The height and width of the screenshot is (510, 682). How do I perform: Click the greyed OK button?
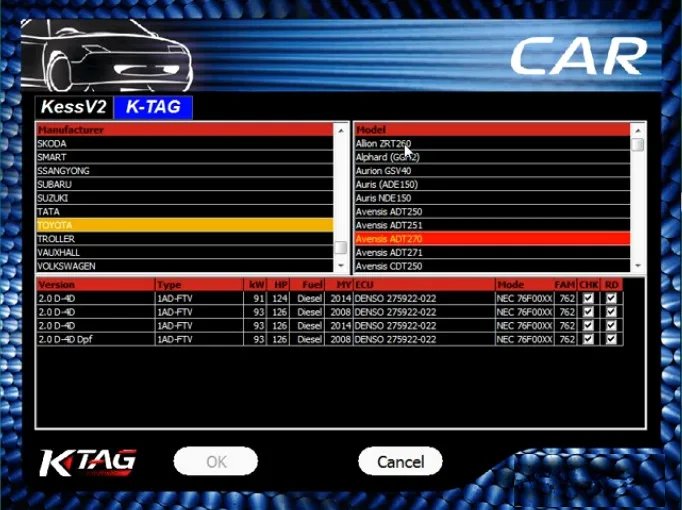(x=216, y=461)
